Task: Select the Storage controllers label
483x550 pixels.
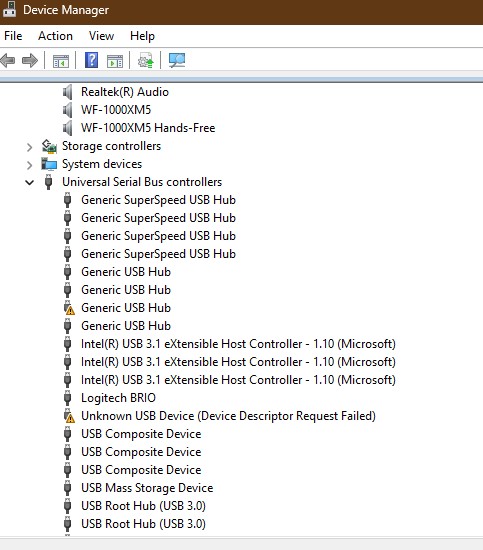Action: coord(112,146)
